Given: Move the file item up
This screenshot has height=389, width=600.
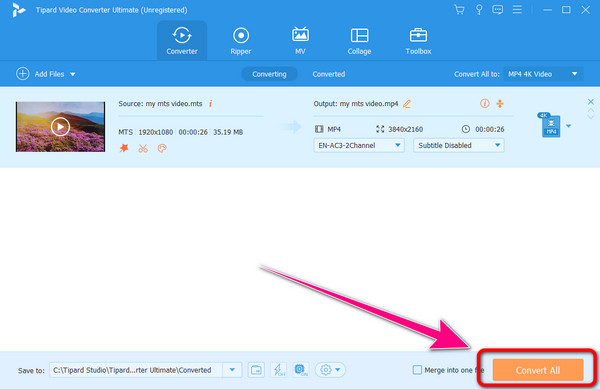Looking at the screenshot, I should tap(591, 110).
